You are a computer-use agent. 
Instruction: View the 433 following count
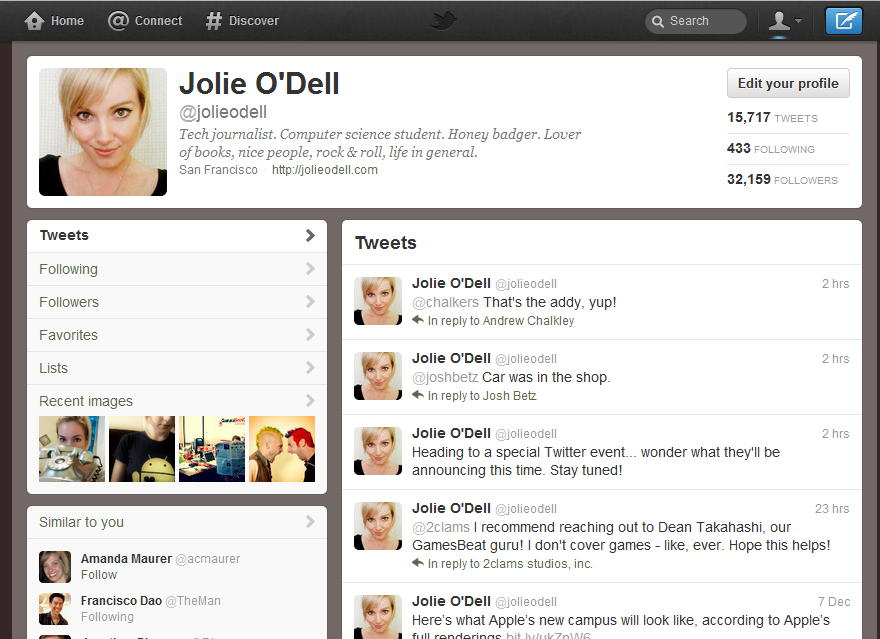tap(771, 148)
